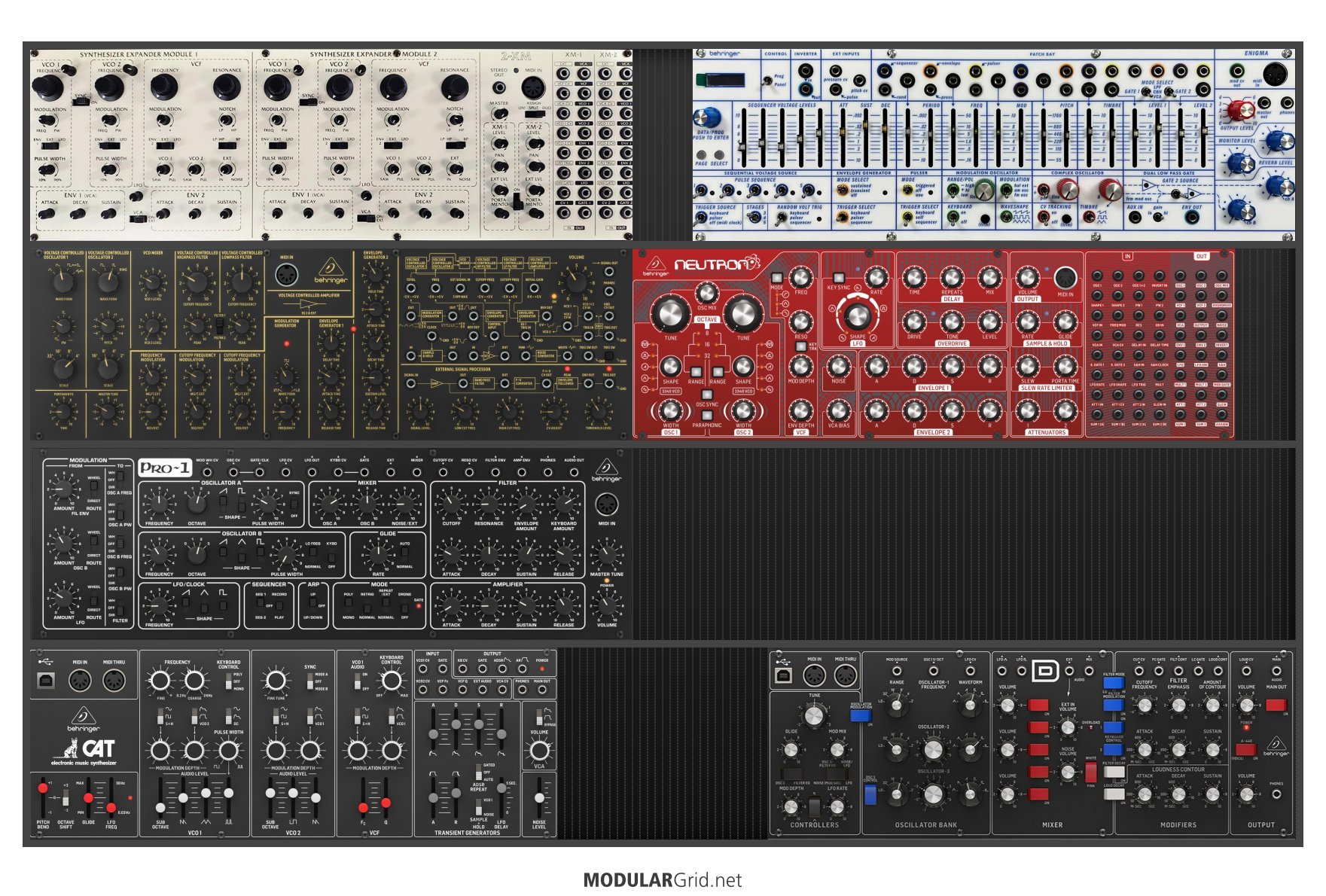Flip the Pro-1 sequencer RECORD/PLAY switch
Viewport: 1326px width, 896px height.
tap(279, 605)
